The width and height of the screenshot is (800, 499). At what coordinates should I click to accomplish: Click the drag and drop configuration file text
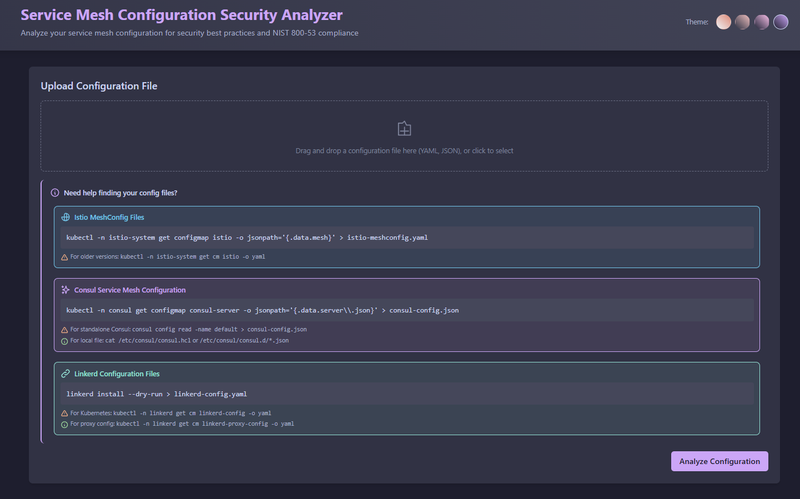(404, 151)
